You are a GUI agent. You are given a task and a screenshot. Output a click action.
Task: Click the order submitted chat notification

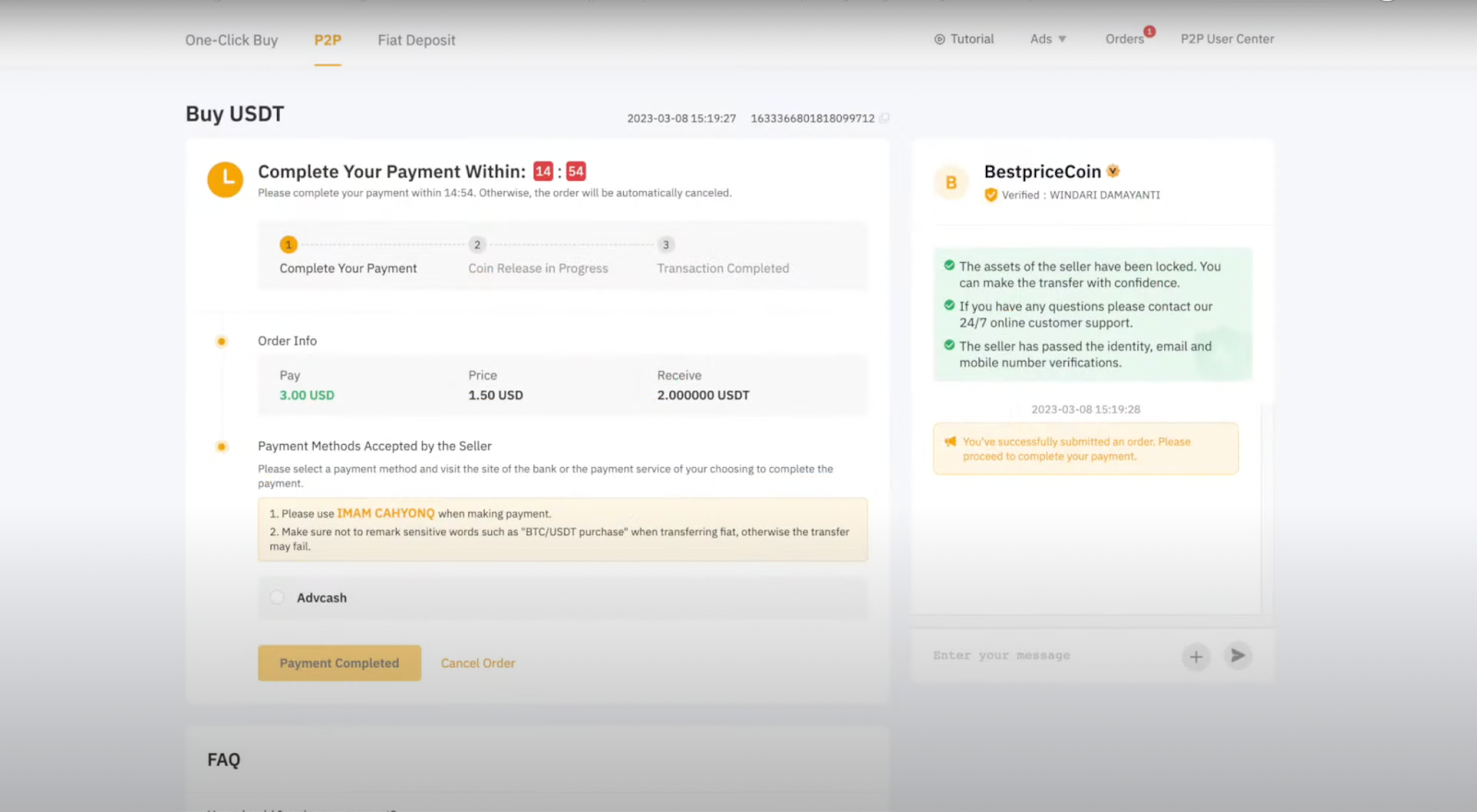(x=1086, y=449)
